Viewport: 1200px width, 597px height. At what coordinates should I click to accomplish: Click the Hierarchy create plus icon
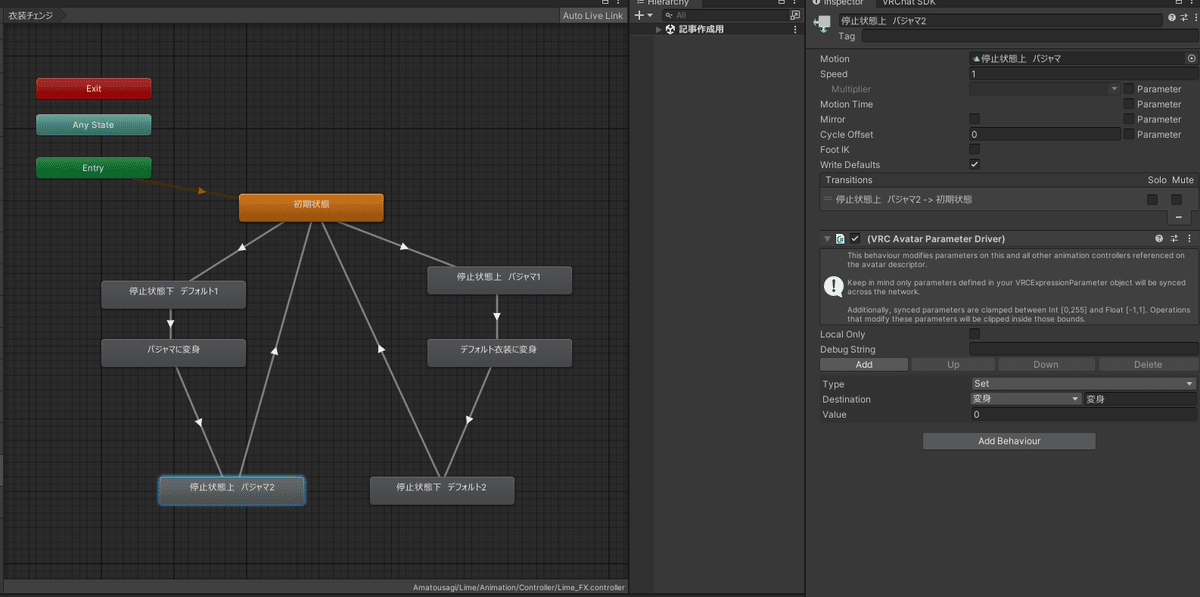pos(639,16)
